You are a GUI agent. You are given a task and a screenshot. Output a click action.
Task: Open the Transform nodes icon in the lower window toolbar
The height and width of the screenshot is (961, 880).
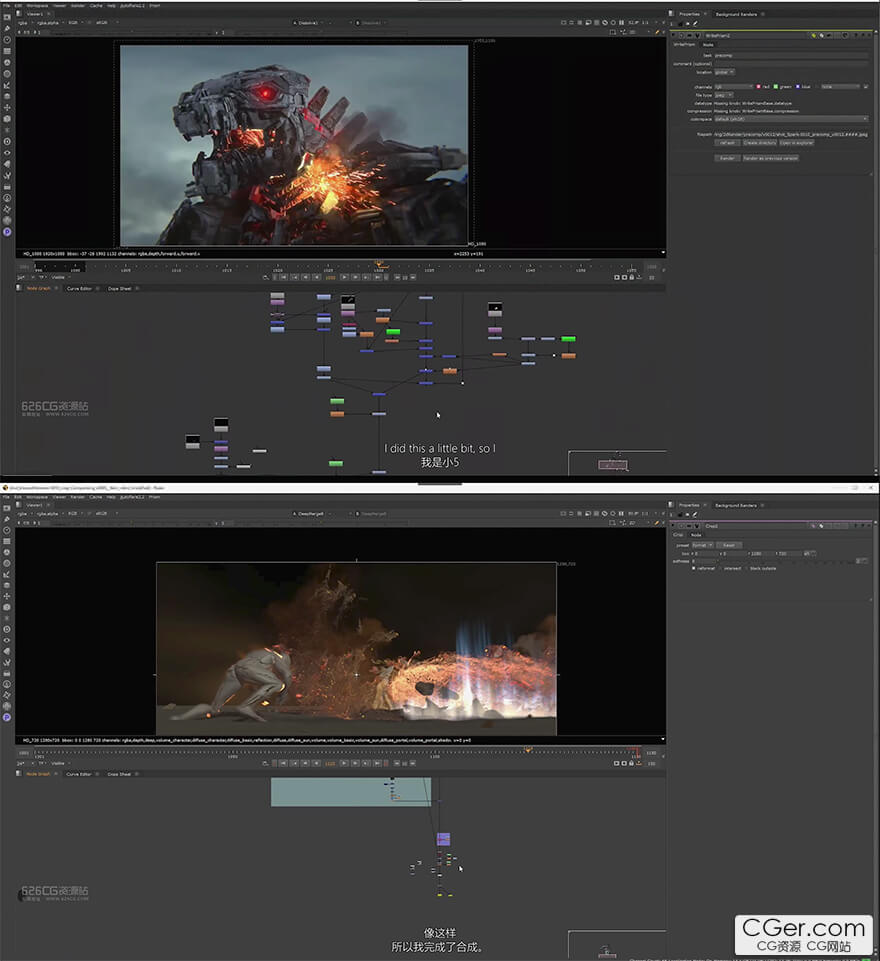7,596
